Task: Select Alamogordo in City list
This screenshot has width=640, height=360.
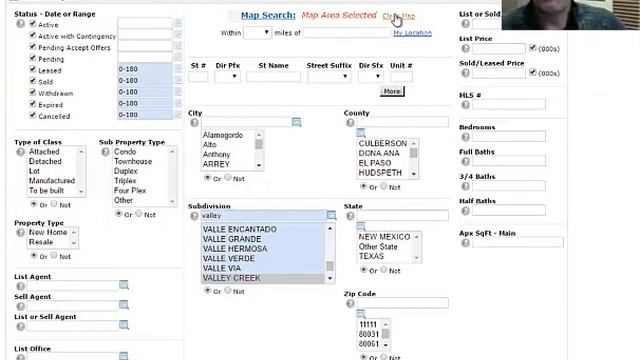Action: [x=222, y=135]
